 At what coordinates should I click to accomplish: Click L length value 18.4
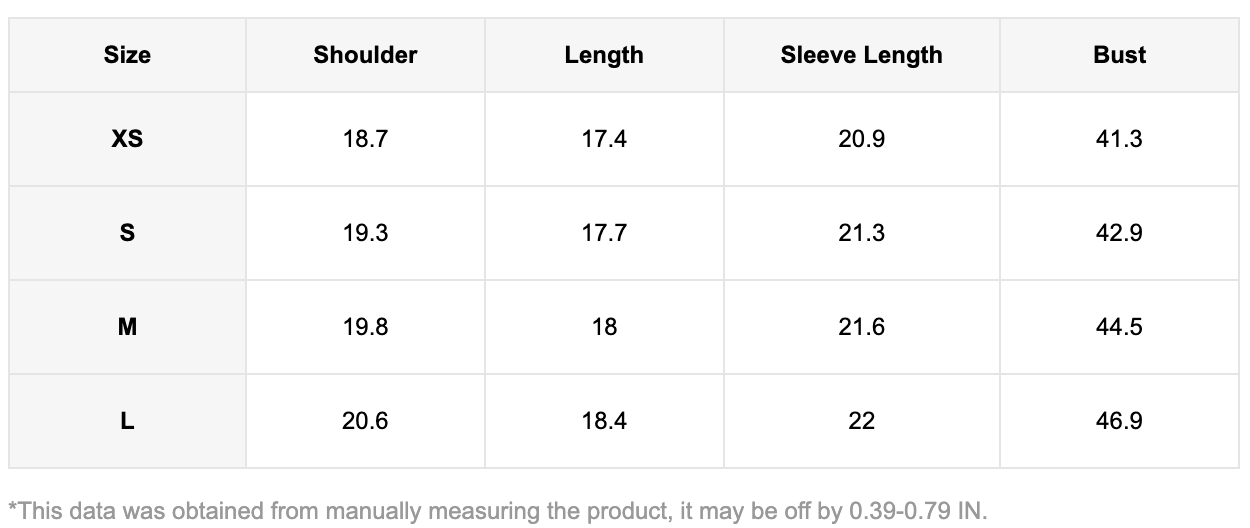(604, 421)
